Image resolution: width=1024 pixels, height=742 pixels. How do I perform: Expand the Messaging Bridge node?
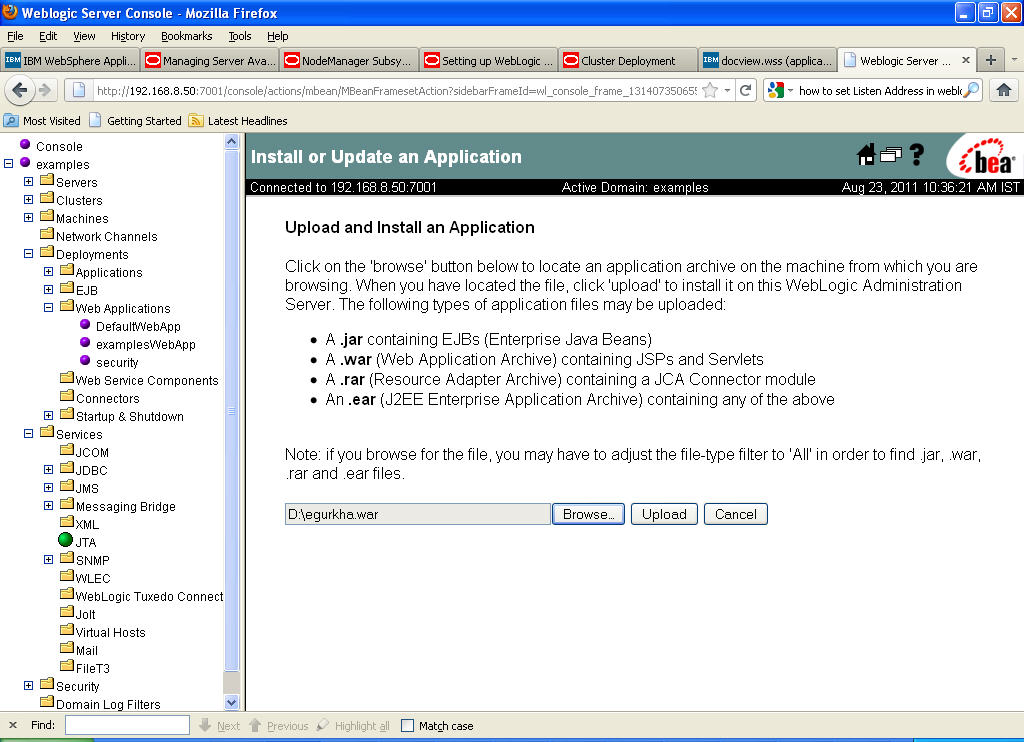48,505
